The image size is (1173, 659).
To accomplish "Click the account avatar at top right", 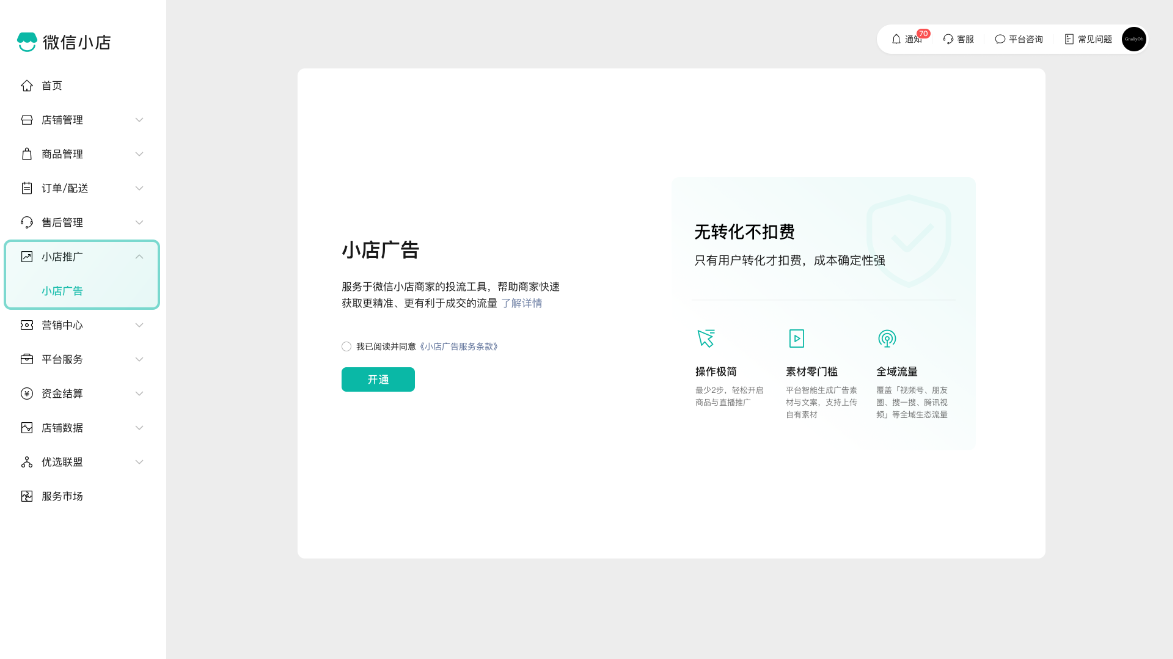I will 1133,39.
